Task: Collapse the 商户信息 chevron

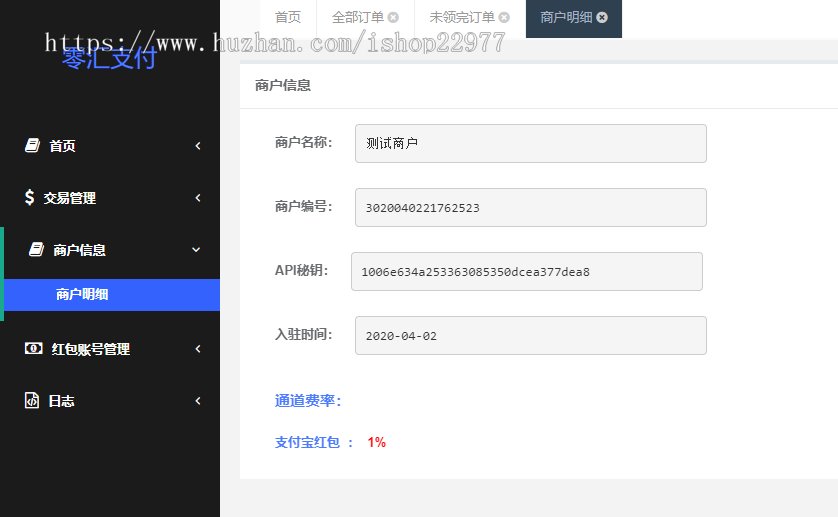Action: pos(196,250)
